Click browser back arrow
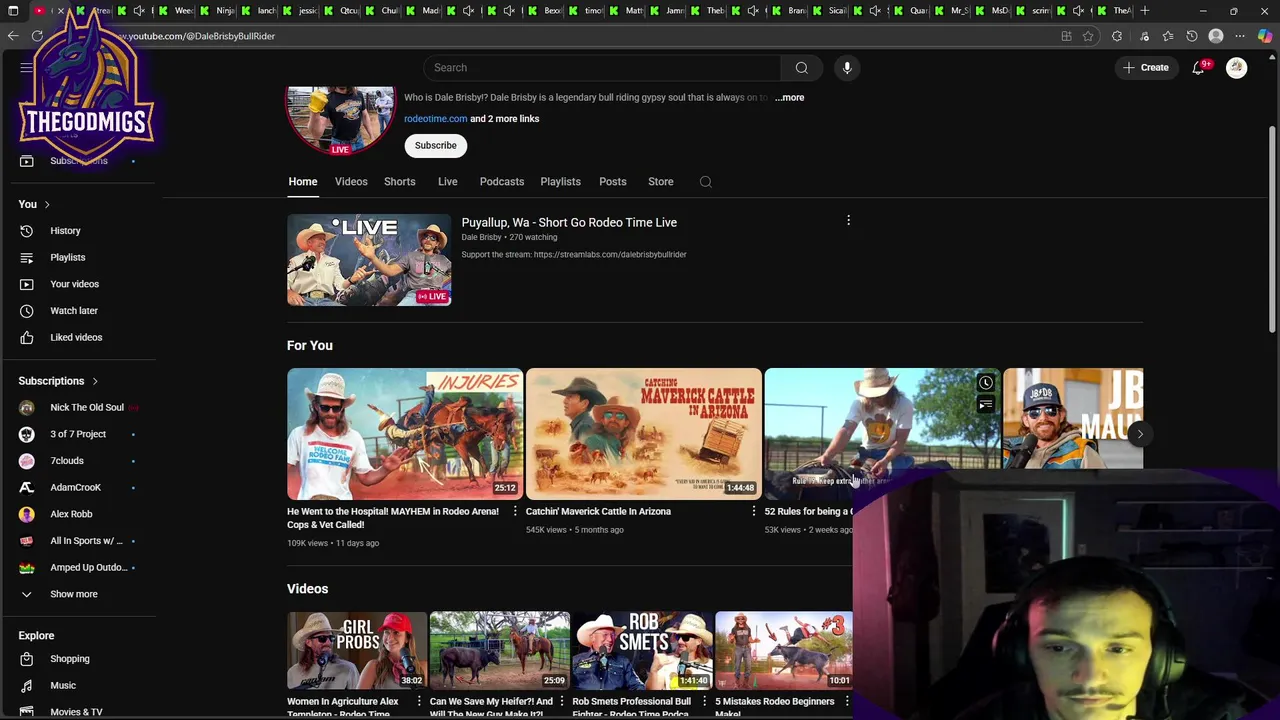This screenshot has width=1280, height=720. (13, 36)
